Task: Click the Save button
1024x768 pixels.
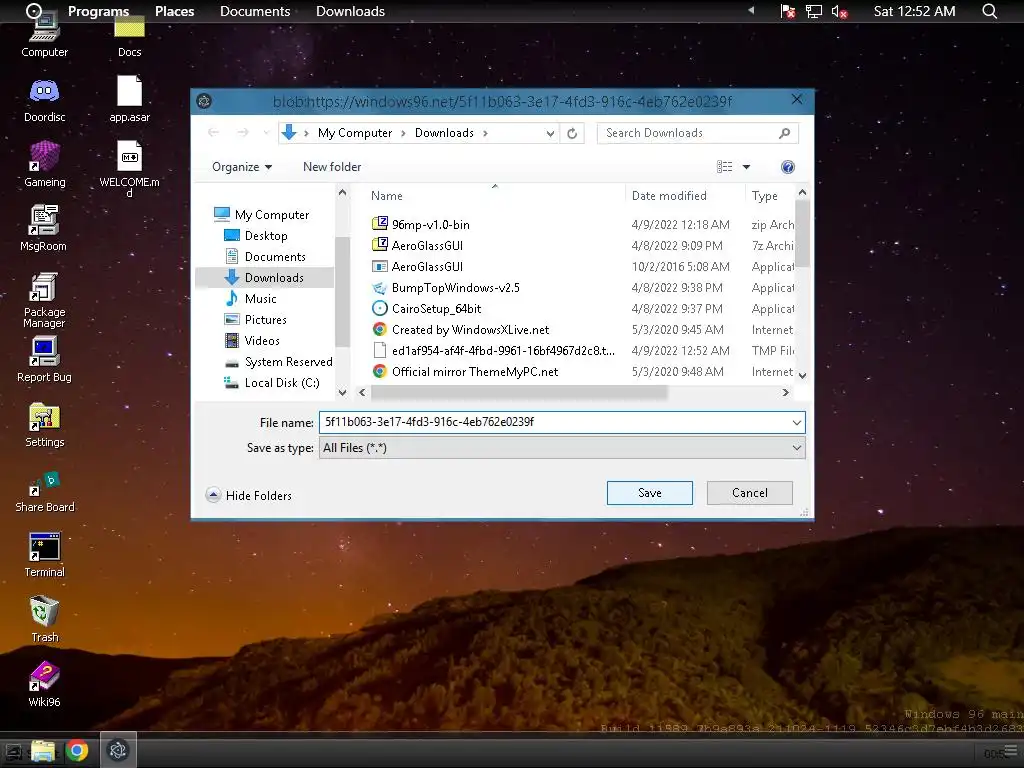Action: point(649,493)
